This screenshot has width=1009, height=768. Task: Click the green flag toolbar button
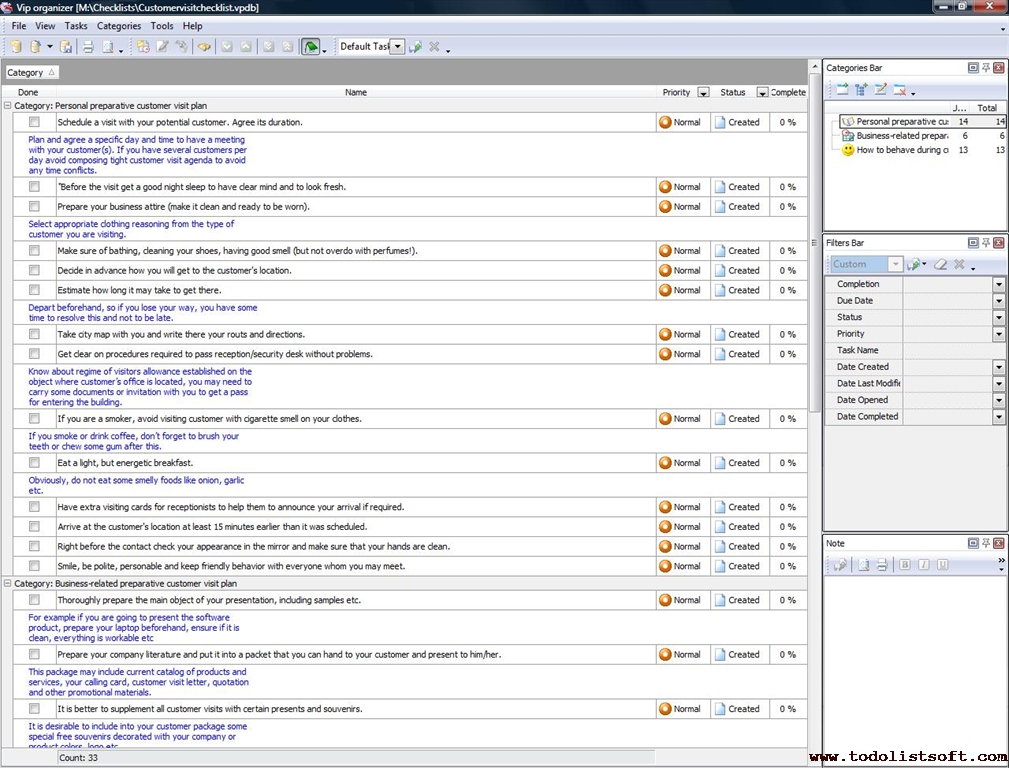311,47
